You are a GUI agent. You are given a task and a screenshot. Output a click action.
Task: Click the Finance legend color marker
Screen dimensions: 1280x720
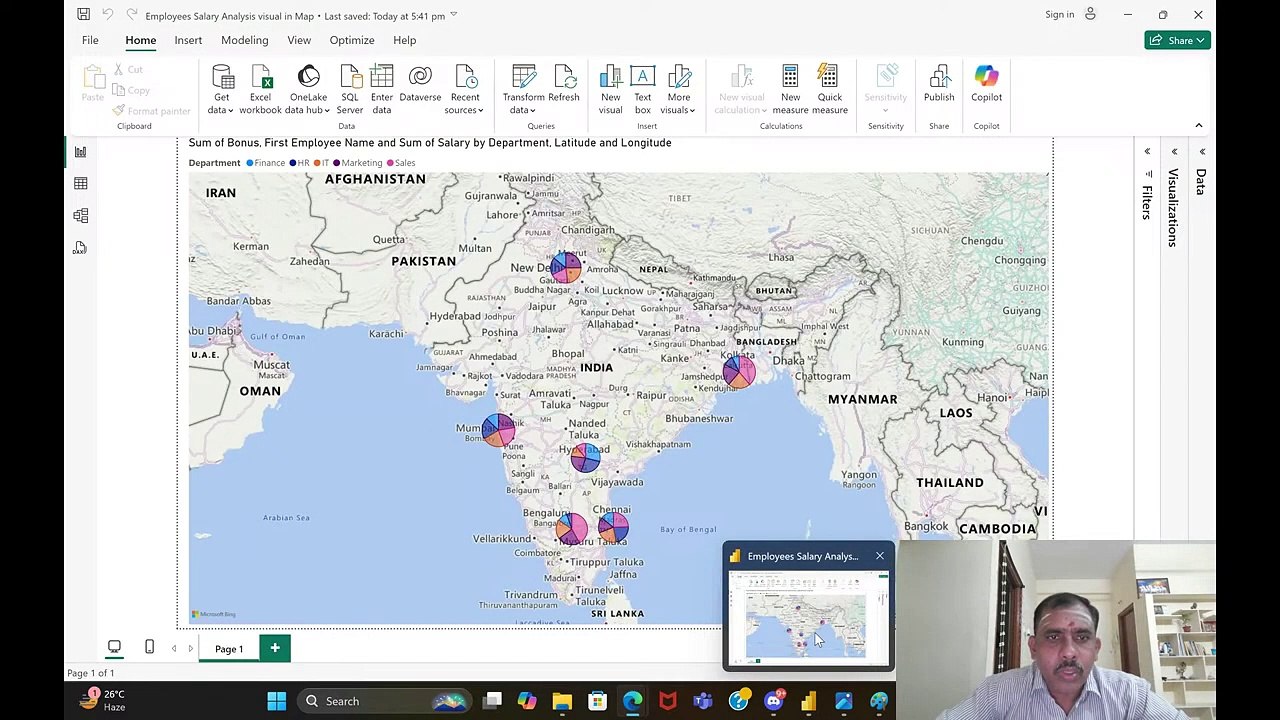(x=250, y=163)
